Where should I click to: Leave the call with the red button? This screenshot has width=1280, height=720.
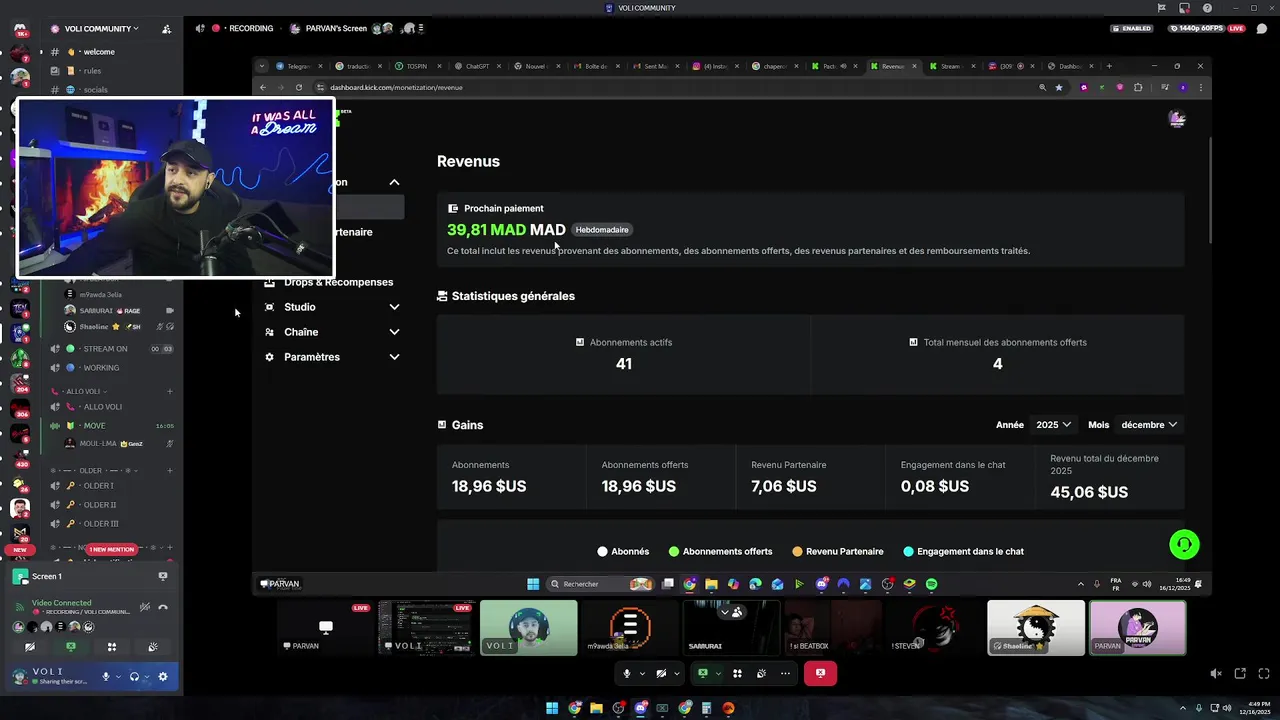[820, 674]
